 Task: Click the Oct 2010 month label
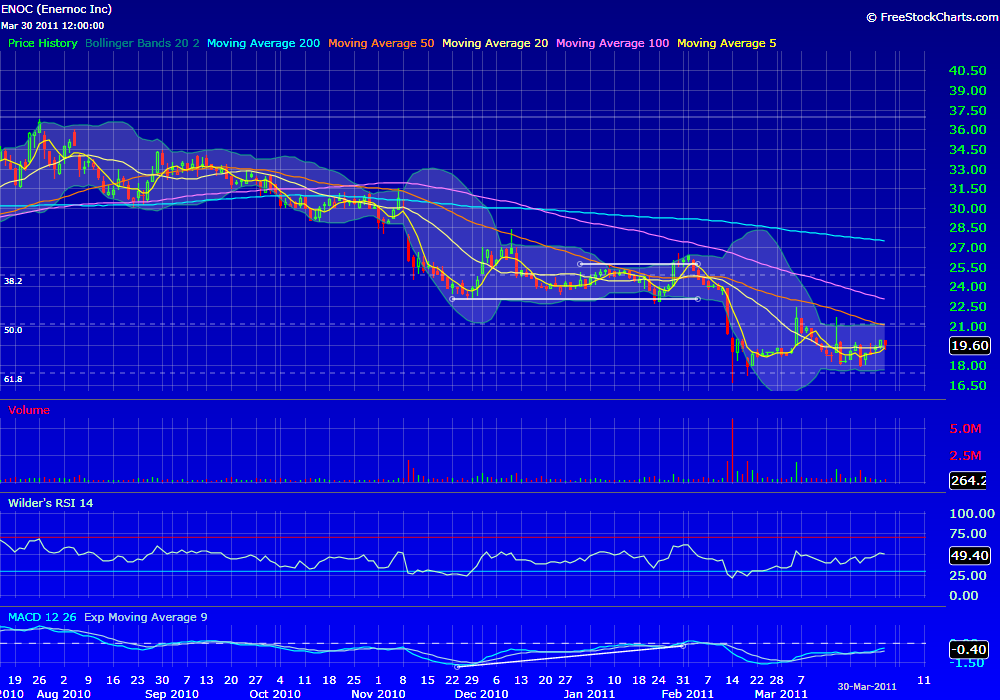click(275, 694)
